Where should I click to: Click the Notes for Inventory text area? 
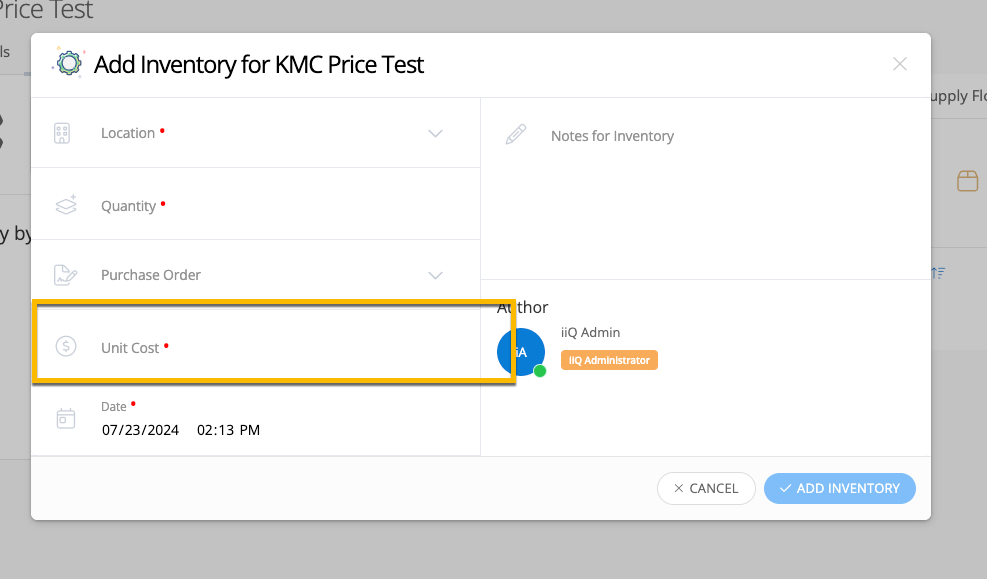click(x=706, y=189)
